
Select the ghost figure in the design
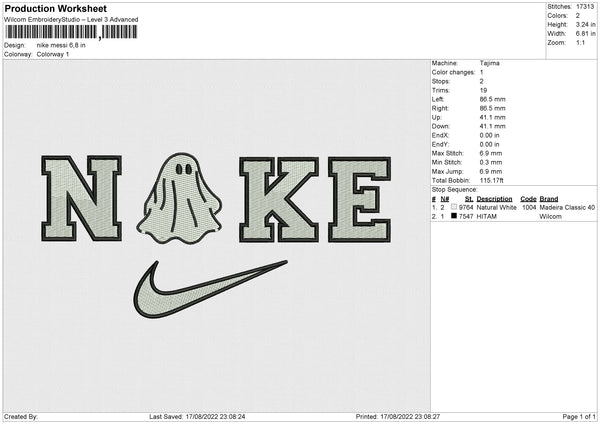coord(179,198)
